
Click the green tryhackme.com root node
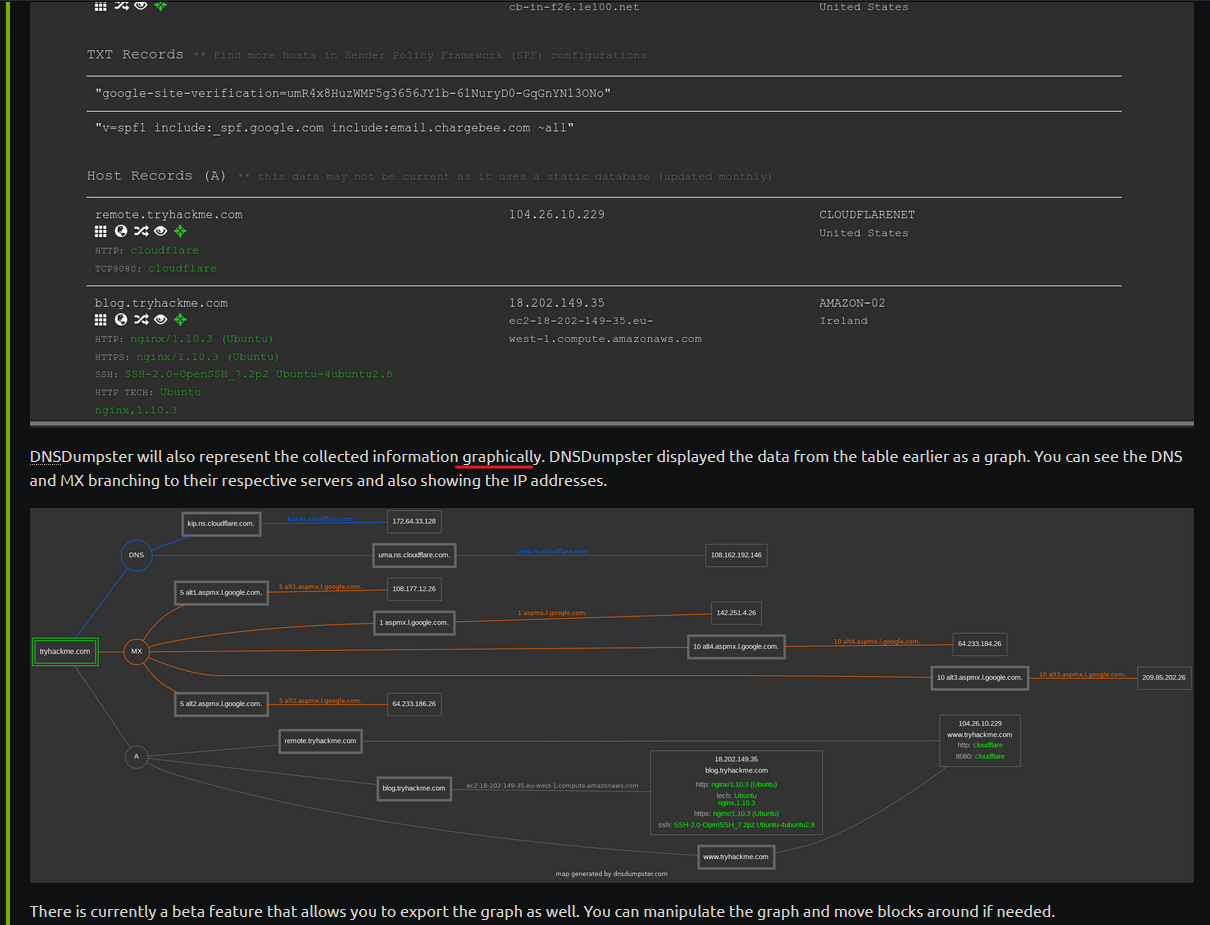click(65, 652)
